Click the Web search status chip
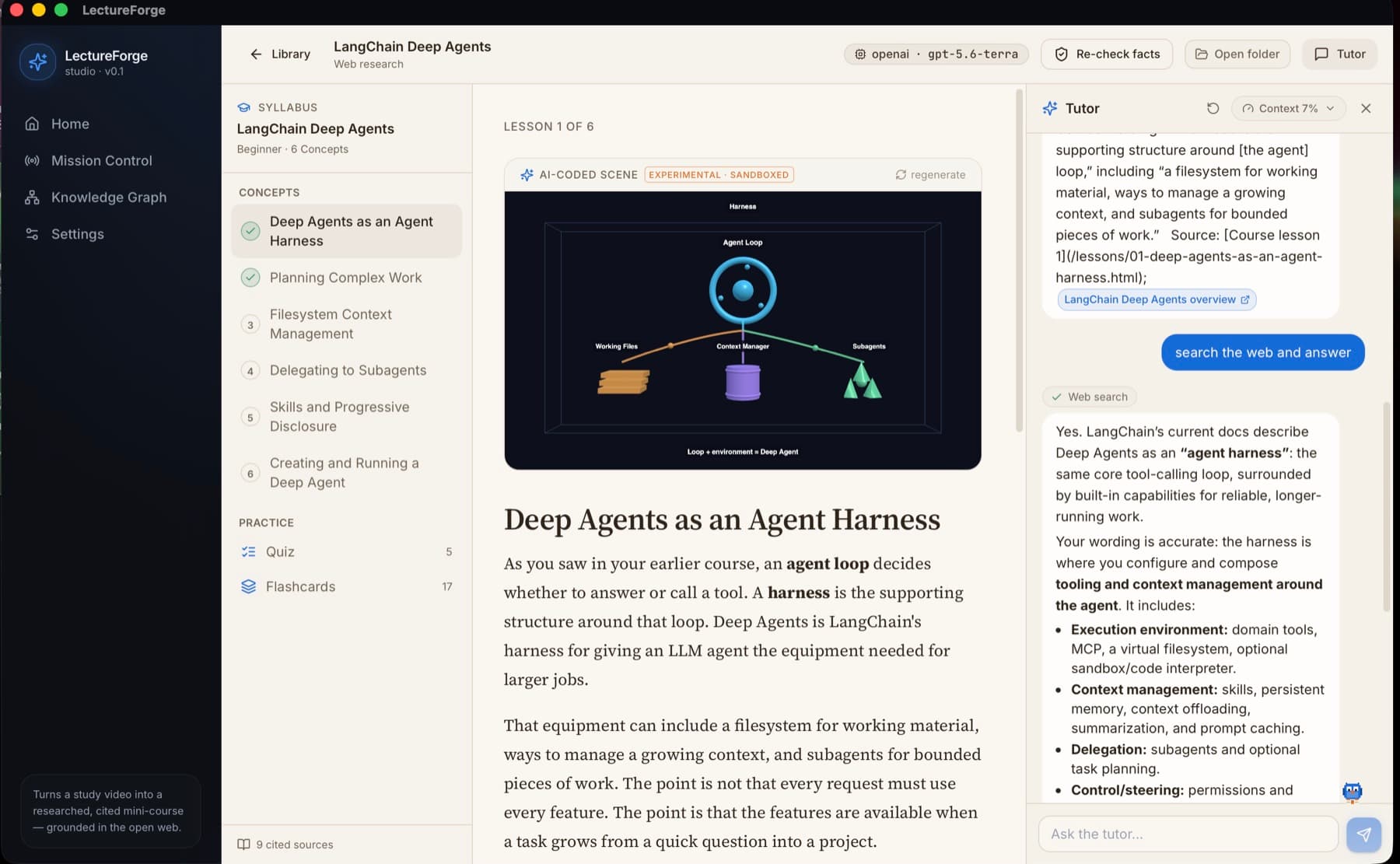Viewport: 1400px width, 864px height. (x=1089, y=397)
